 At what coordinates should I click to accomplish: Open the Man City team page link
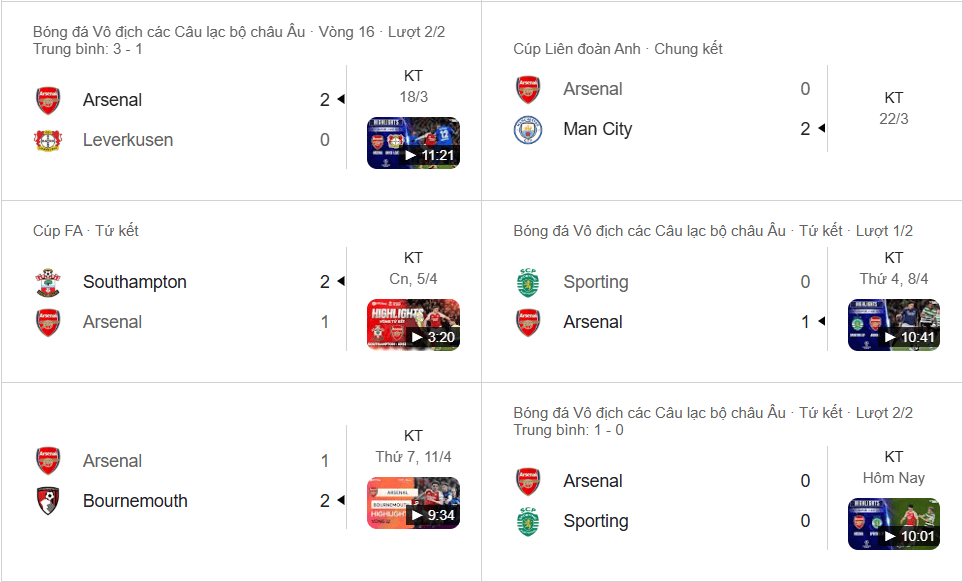[596, 129]
